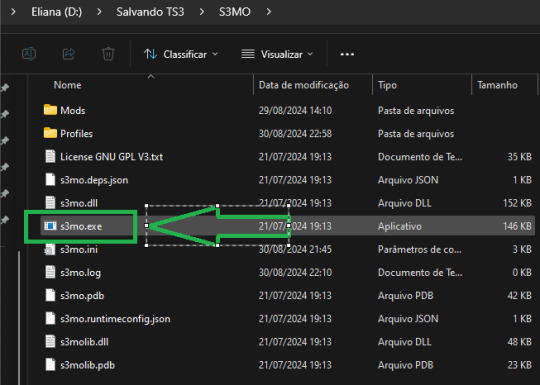Sort by the Tamanho column header

[x=497, y=85]
